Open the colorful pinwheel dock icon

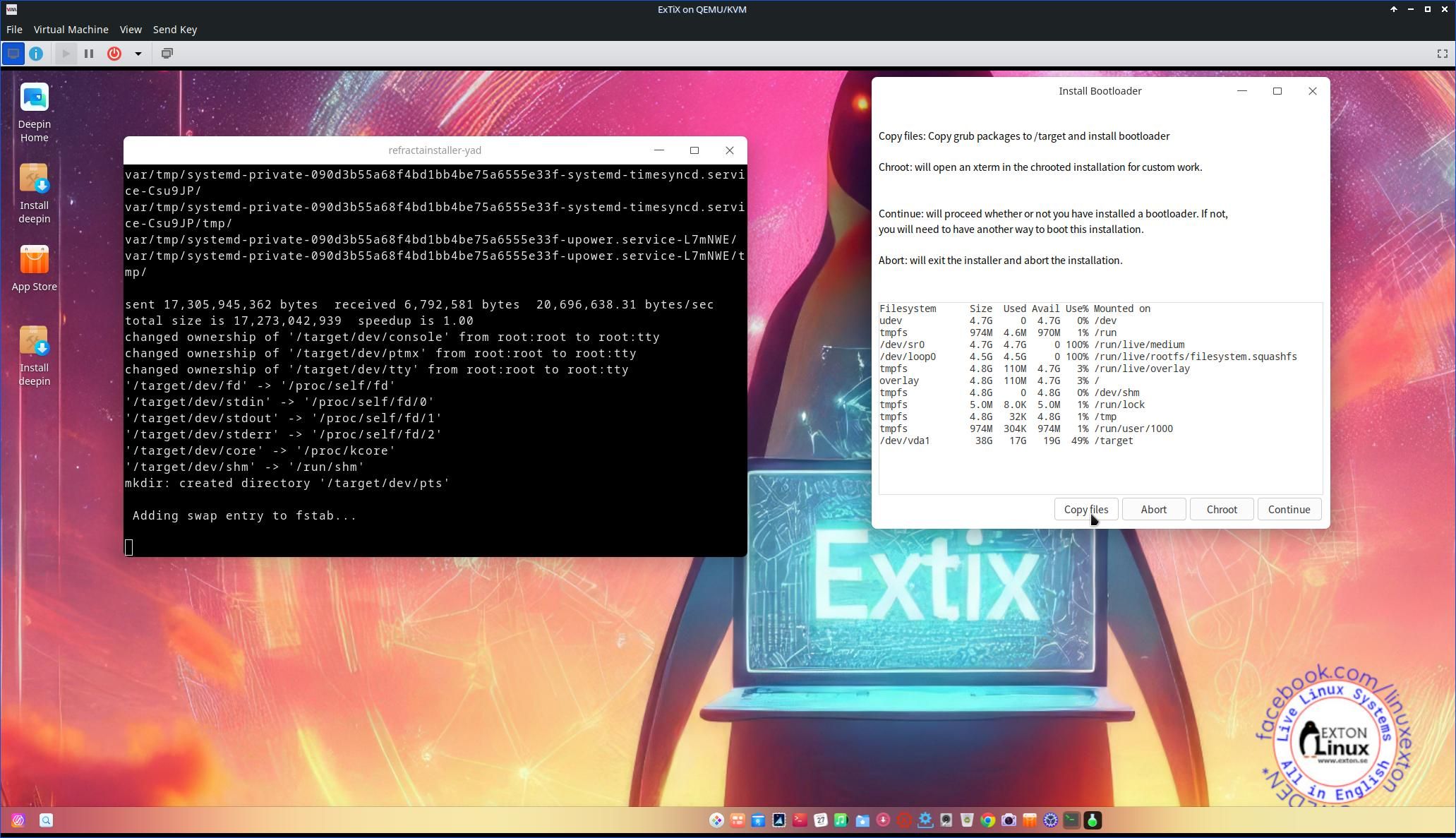tap(716, 820)
